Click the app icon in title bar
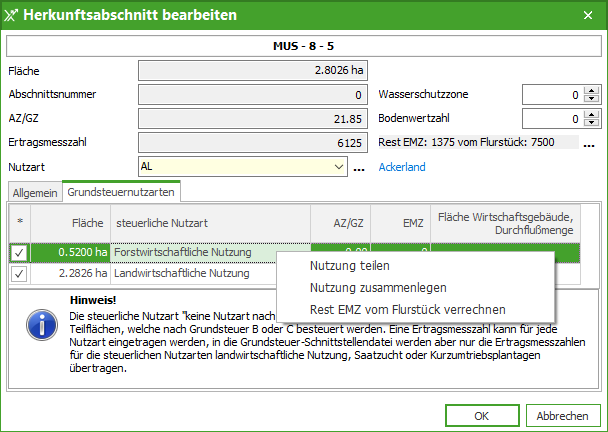Viewport: 608px width, 432px height. [x=11, y=15]
